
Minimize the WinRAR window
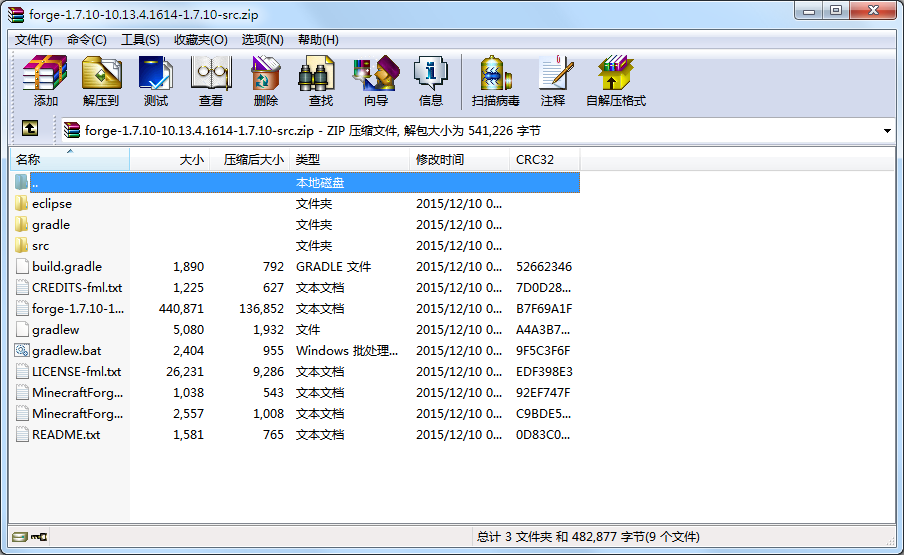point(809,11)
